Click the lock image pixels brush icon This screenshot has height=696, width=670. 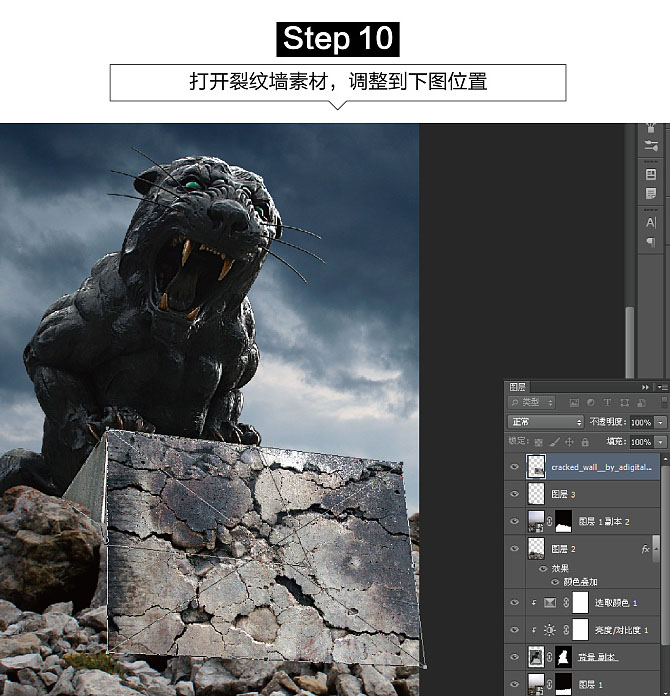[555, 441]
